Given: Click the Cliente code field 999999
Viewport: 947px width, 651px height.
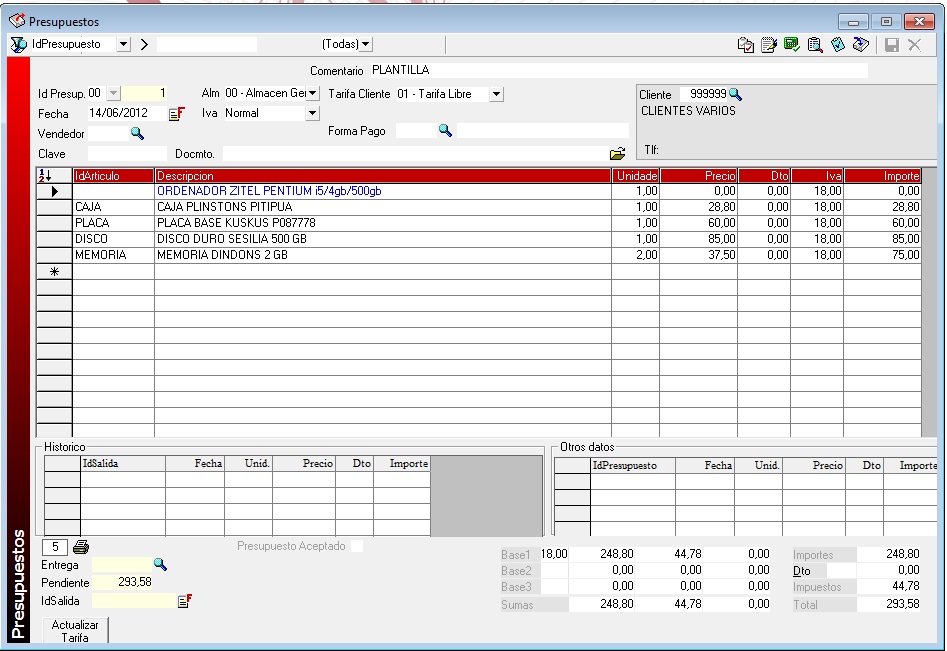Looking at the screenshot, I should point(704,94).
